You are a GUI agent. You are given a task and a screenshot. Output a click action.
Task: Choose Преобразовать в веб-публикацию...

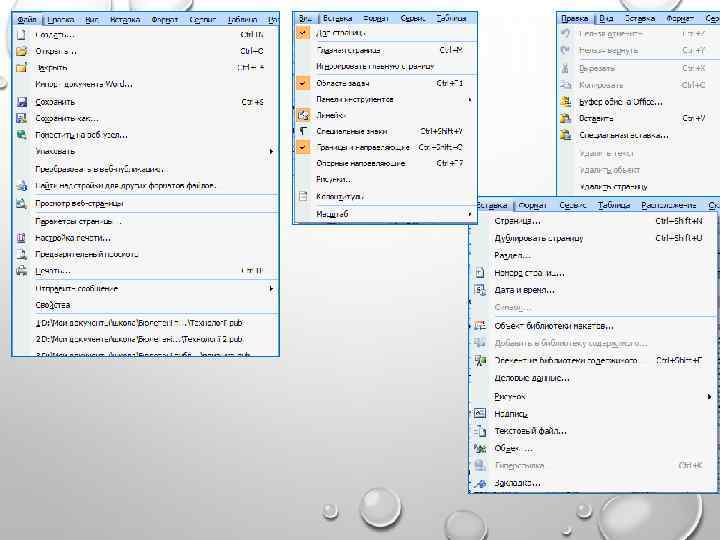100,169
